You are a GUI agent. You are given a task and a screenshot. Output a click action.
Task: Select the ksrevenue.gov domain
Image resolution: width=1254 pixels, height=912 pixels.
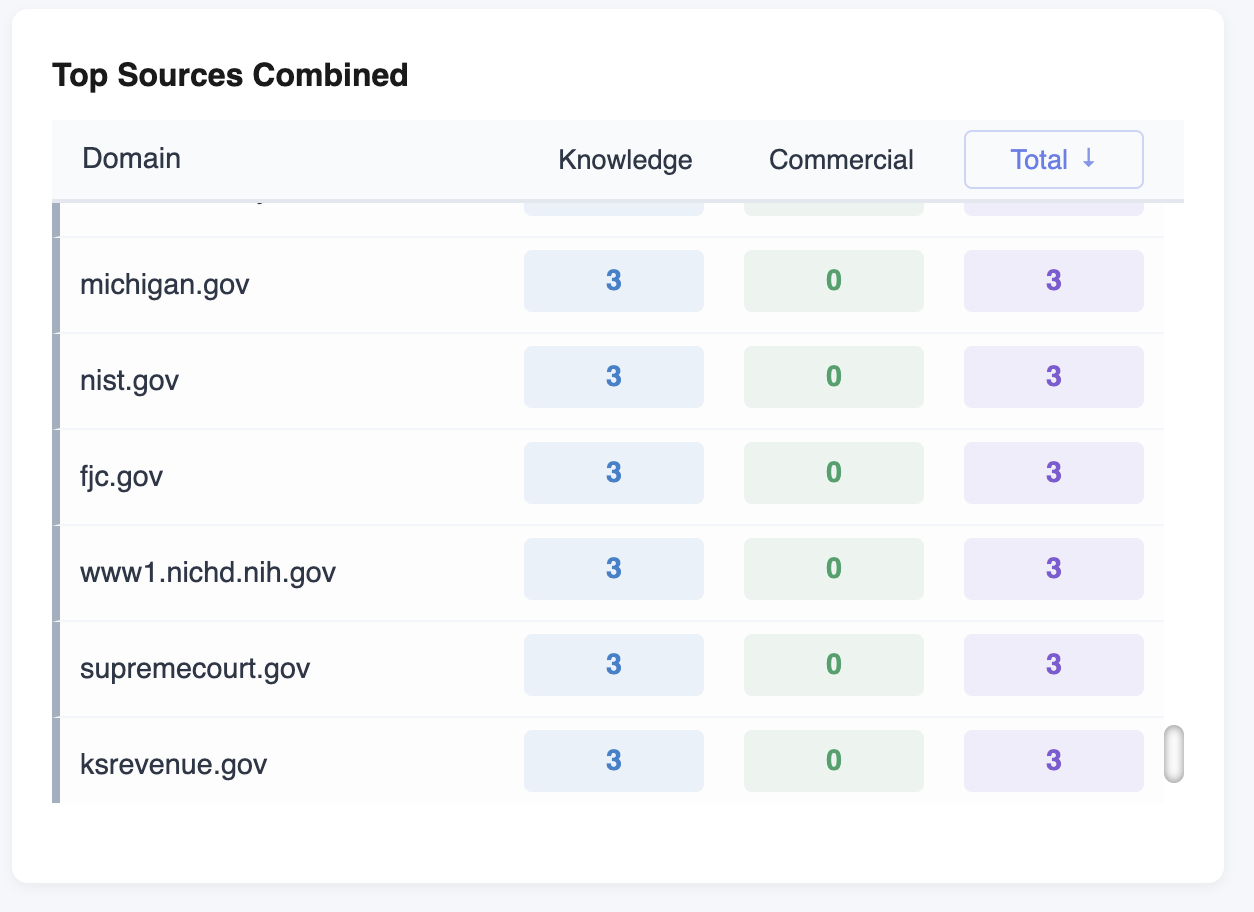[x=174, y=765]
